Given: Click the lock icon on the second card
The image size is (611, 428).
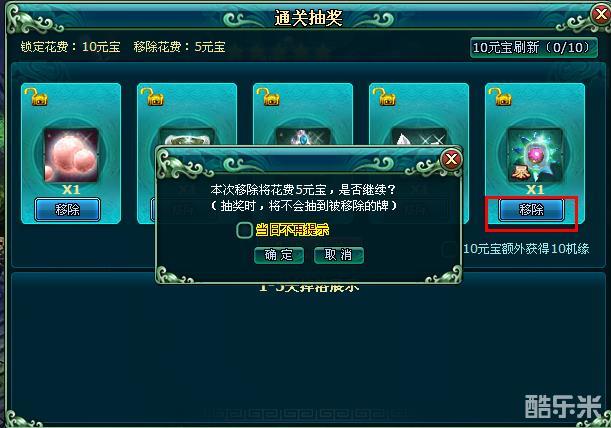Looking at the screenshot, I should tap(152, 97).
